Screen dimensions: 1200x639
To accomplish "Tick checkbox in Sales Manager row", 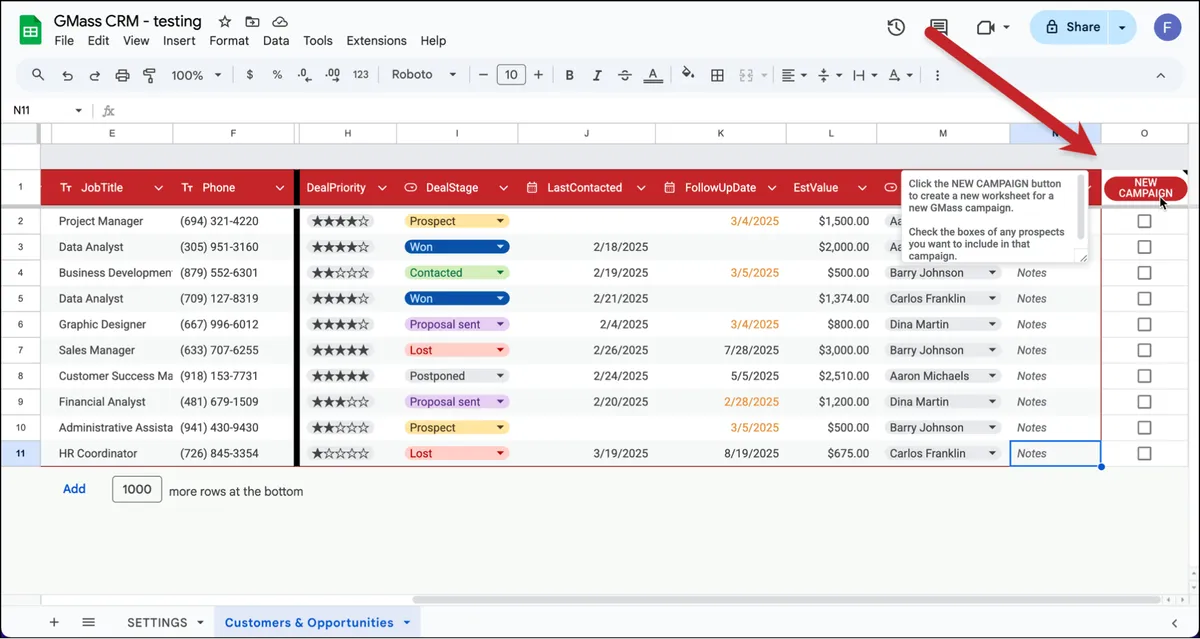I will coord(1144,350).
